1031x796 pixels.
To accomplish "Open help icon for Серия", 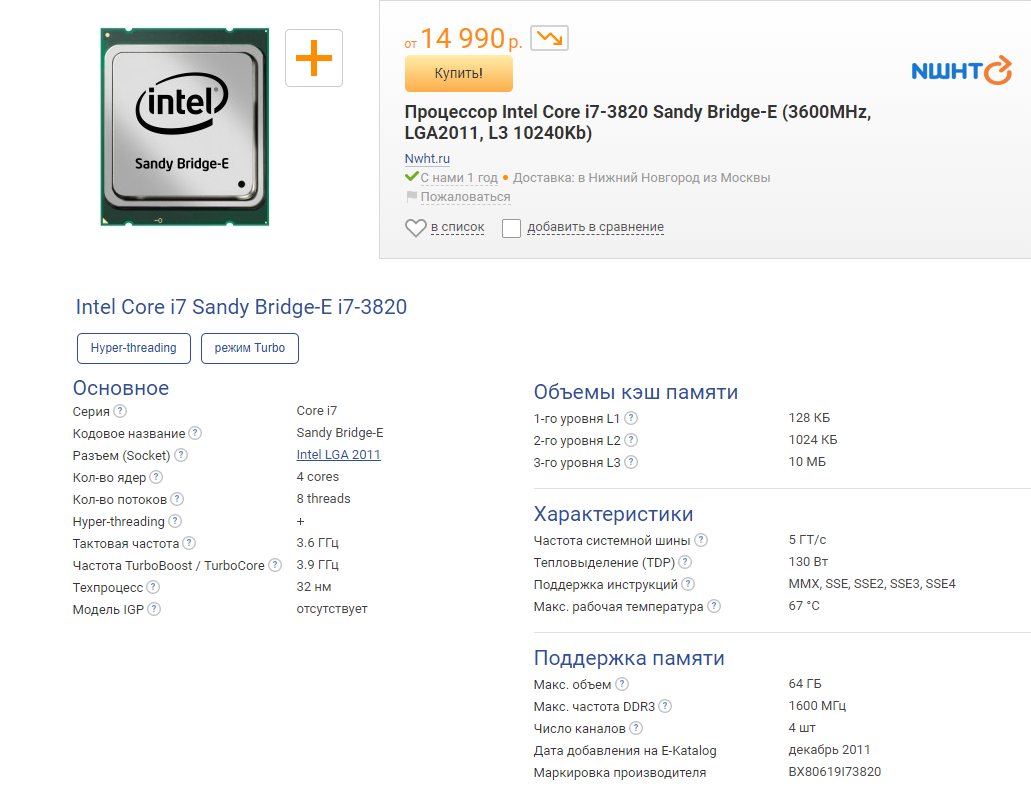I will [120, 411].
